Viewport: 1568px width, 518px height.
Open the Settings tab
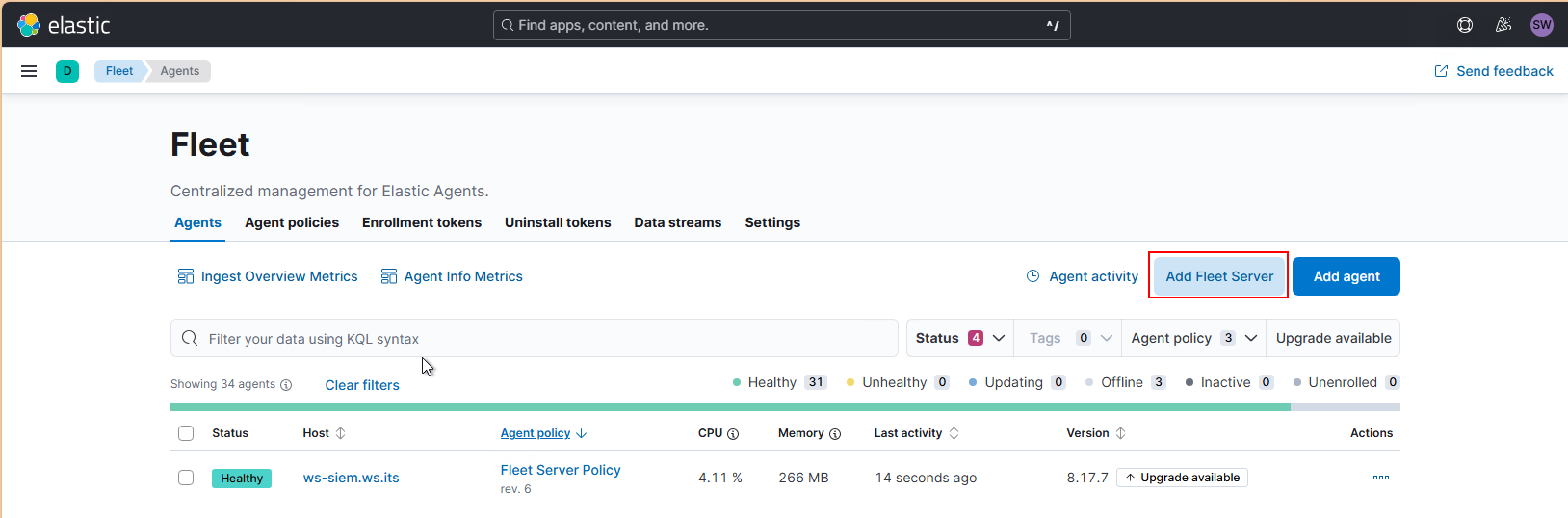(x=772, y=222)
